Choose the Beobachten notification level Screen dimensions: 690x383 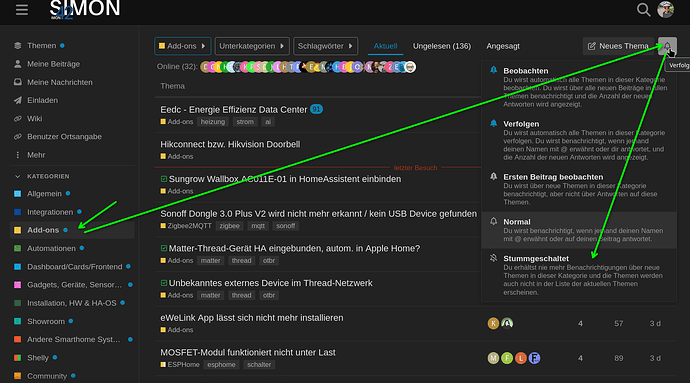(579, 87)
